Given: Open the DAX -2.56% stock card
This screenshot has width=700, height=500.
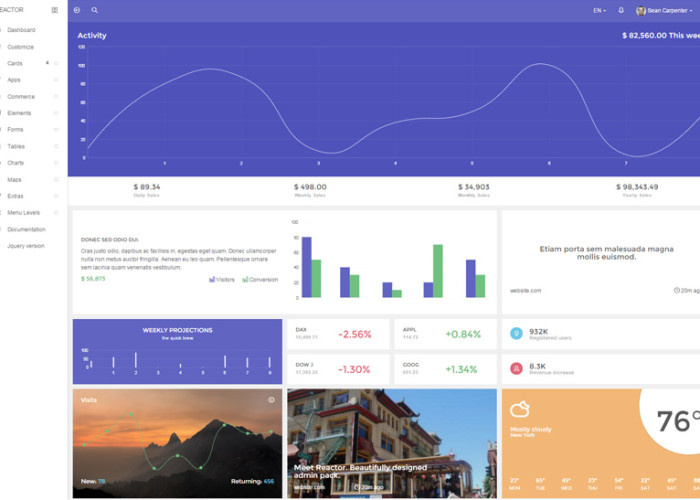Looking at the screenshot, I should (x=338, y=334).
